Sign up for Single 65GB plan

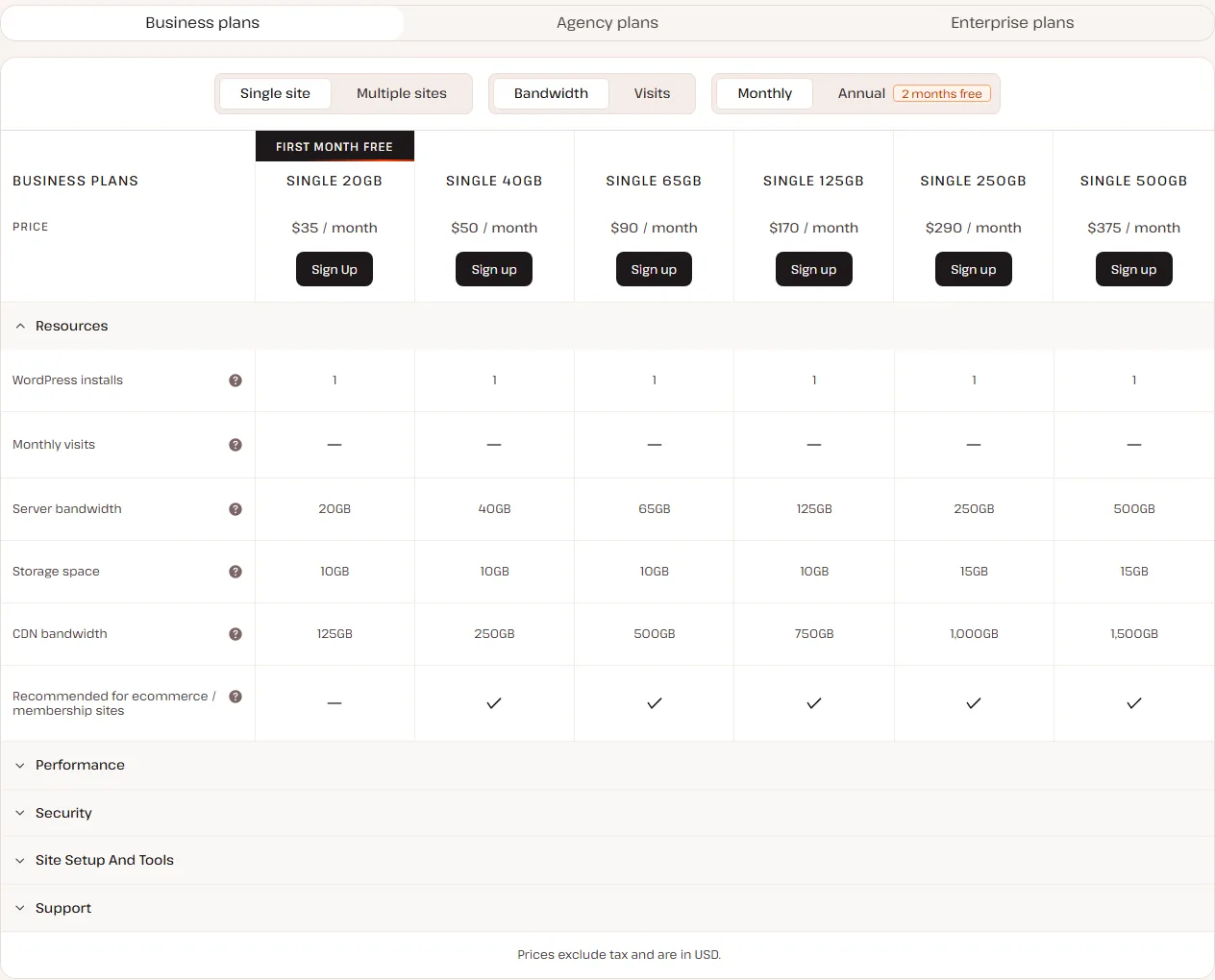click(654, 270)
